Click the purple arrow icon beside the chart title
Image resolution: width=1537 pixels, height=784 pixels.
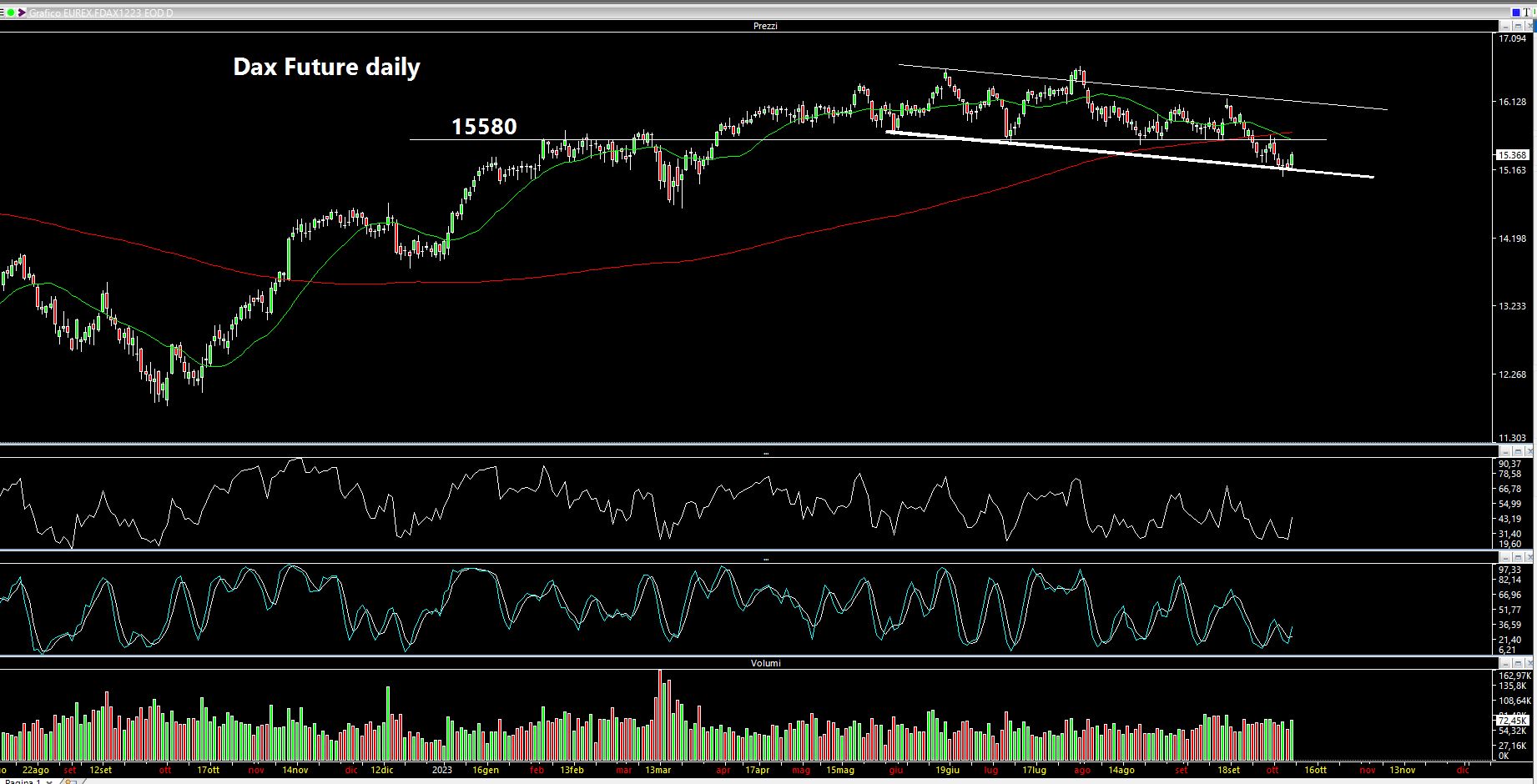(x=22, y=13)
